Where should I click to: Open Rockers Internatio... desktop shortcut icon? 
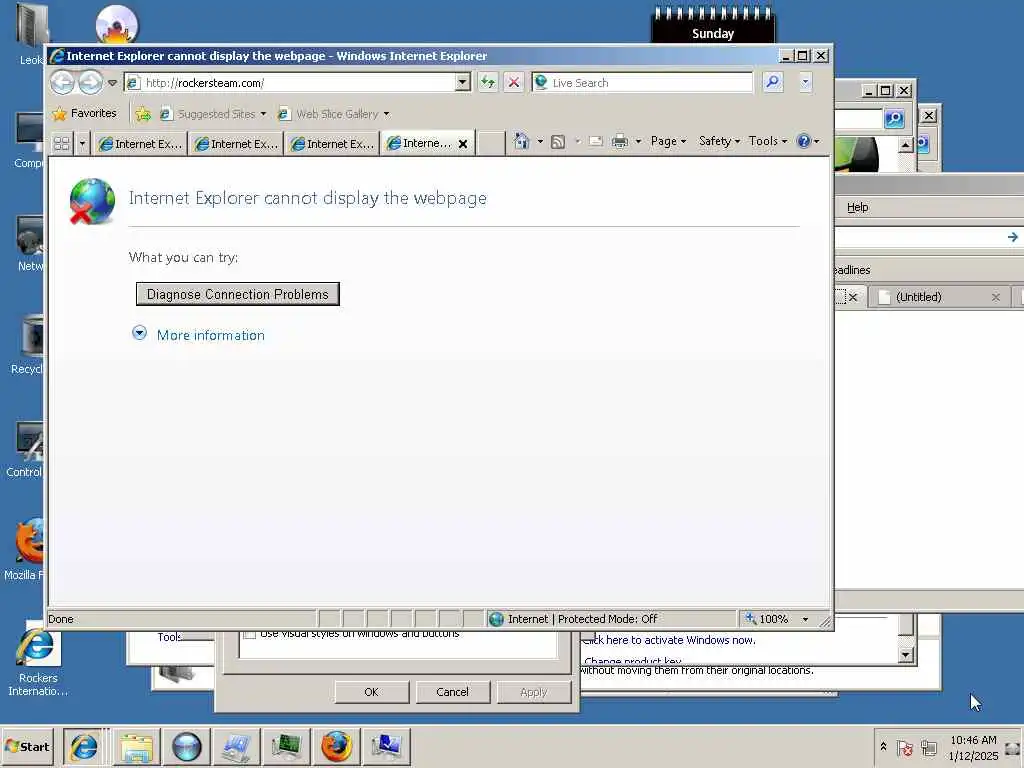click(x=37, y=660)
